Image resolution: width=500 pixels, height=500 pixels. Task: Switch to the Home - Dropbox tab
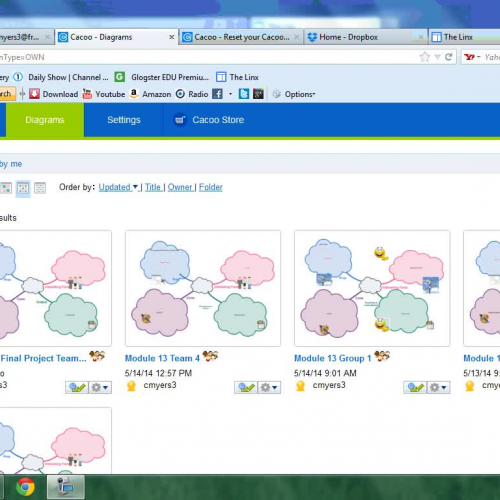click(x=366, y=37)
